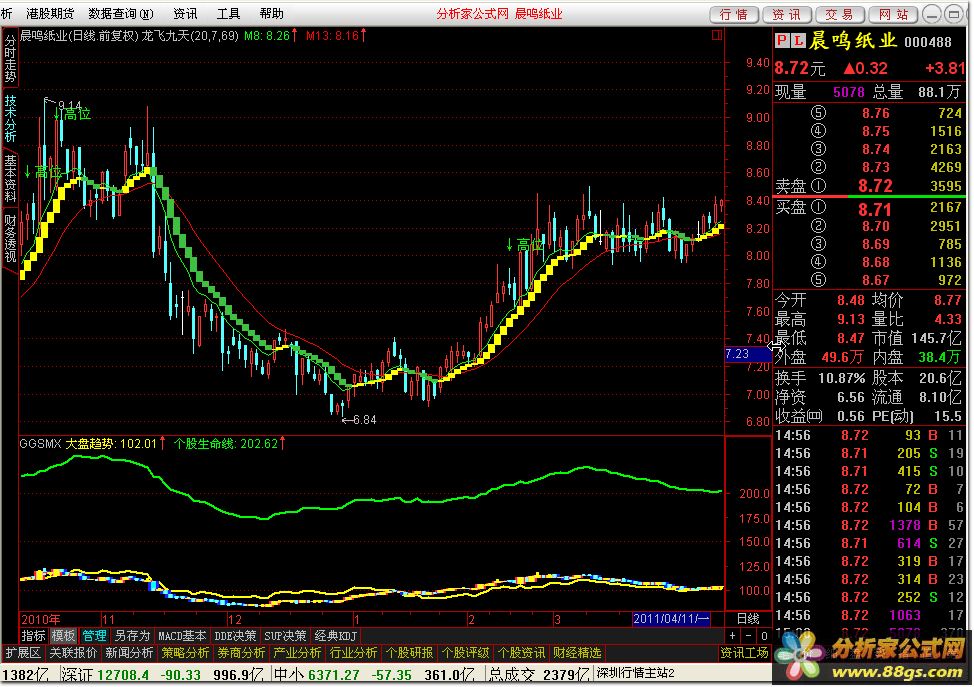Click the 行情 button at top right
The image size is (974, 687).
pyautogui.click(x=734, y=14)
